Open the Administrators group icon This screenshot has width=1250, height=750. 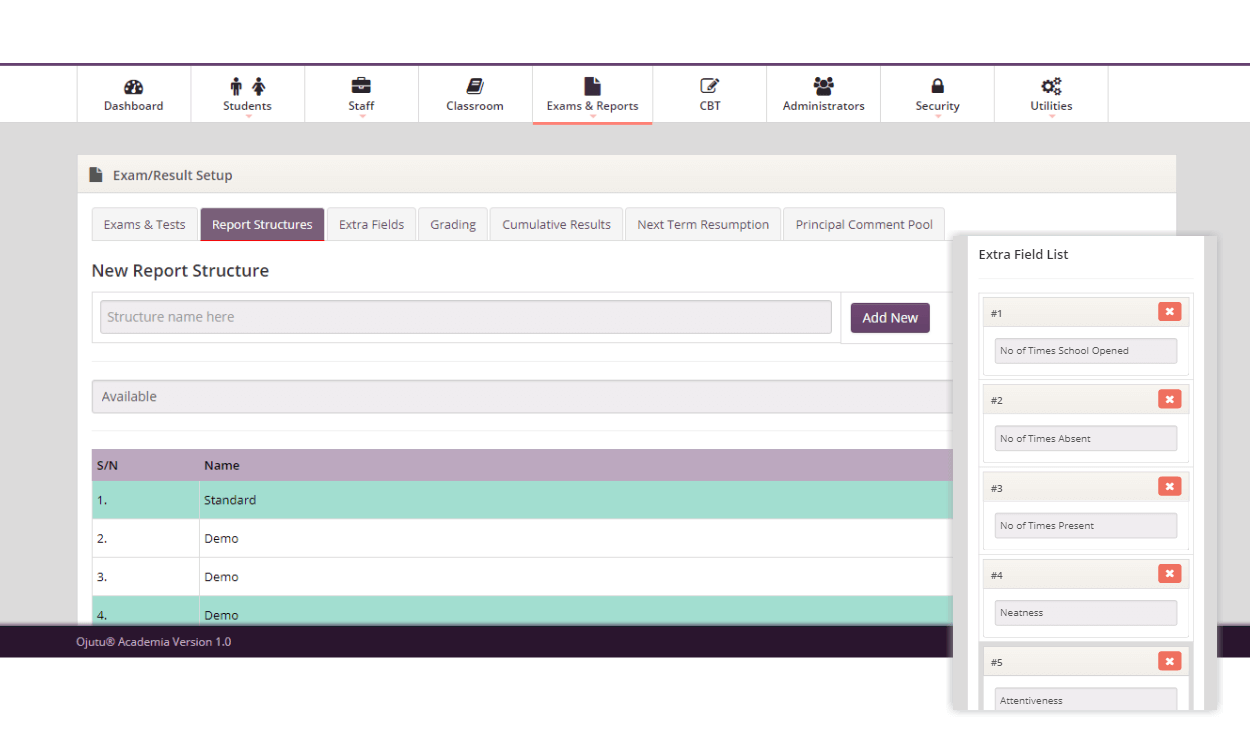point(824,87)
